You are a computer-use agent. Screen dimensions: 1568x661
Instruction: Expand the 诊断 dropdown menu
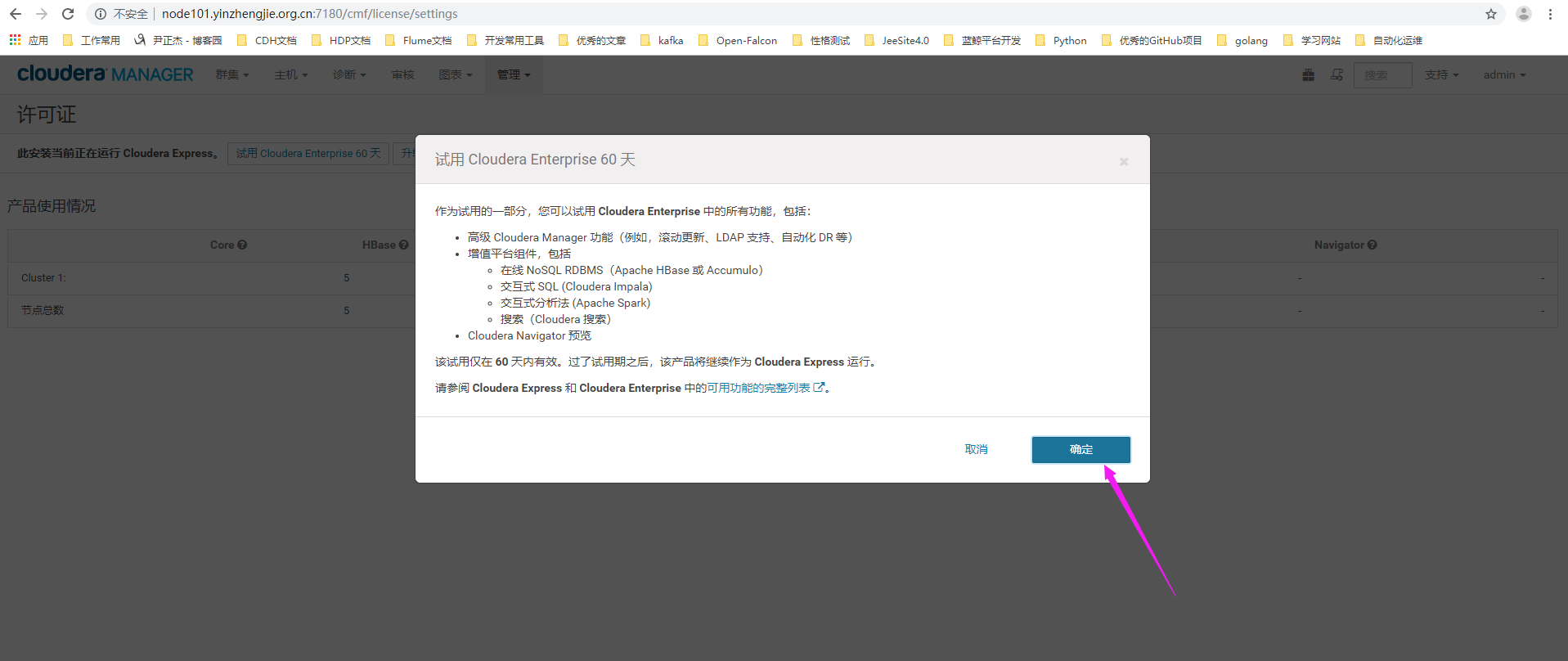click(x=349, y=74)
